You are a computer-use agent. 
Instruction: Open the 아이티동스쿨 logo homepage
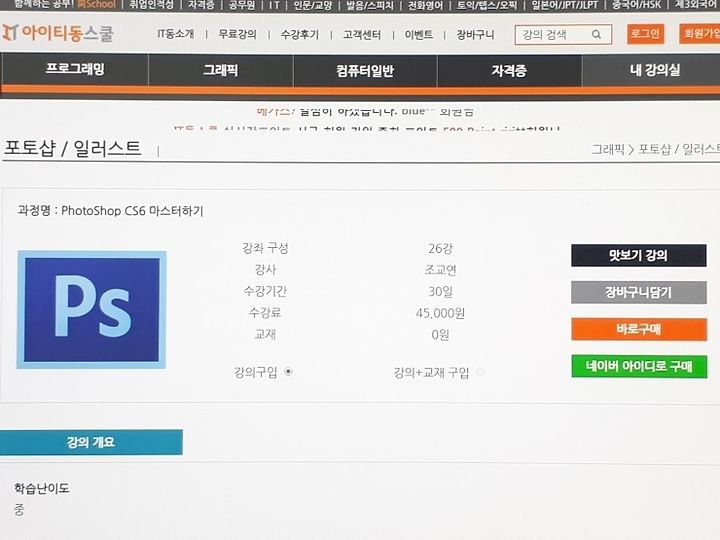tap(58, 33)
